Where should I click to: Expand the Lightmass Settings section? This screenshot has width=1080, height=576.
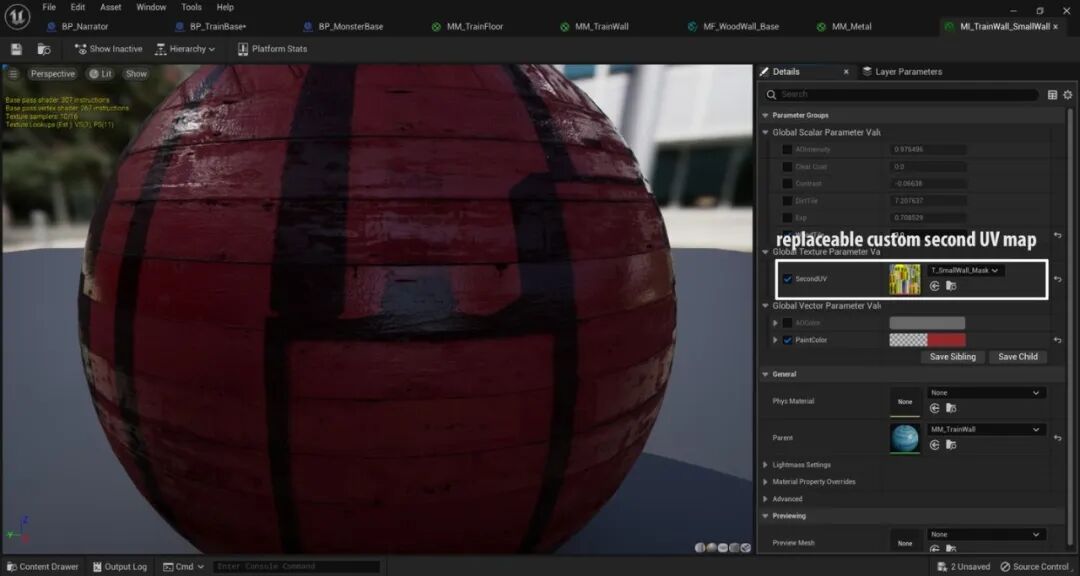(x=765, y=465)
